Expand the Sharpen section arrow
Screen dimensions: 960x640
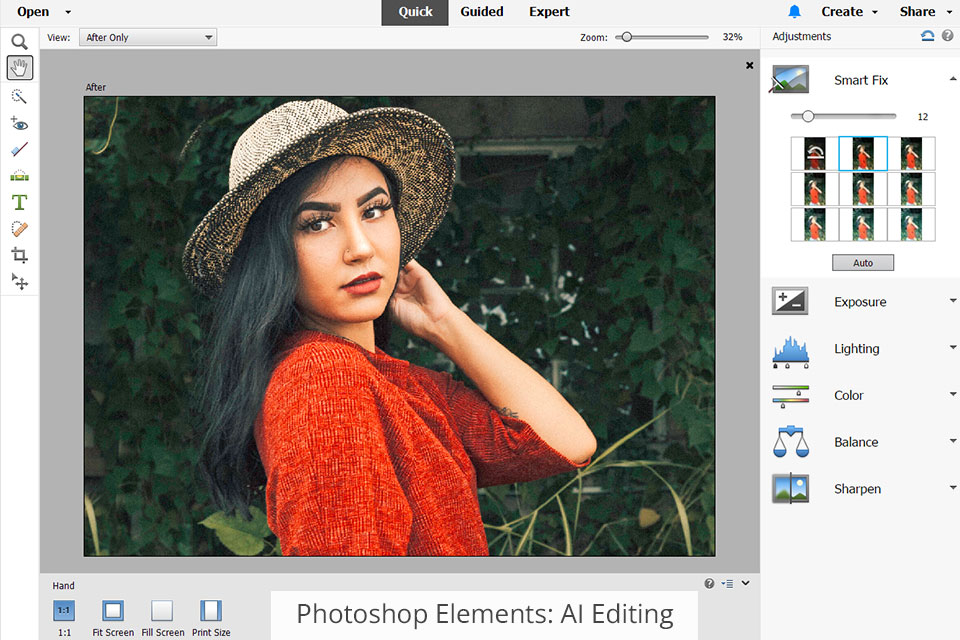click(x=953, y=488)
